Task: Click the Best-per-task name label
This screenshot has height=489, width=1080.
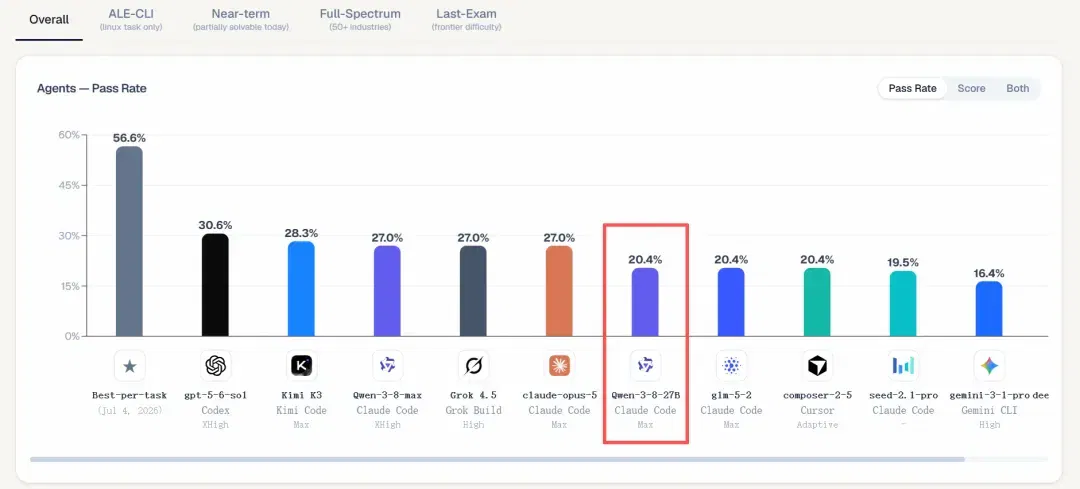Action: (129, 395)
